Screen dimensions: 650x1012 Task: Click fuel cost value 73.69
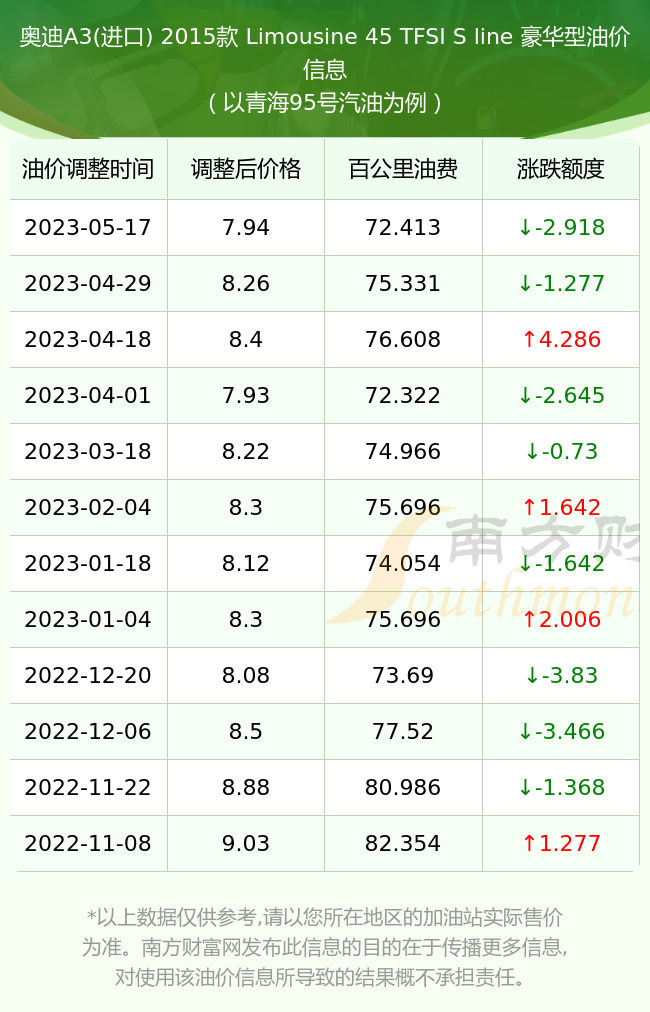(x=403, y=676)
